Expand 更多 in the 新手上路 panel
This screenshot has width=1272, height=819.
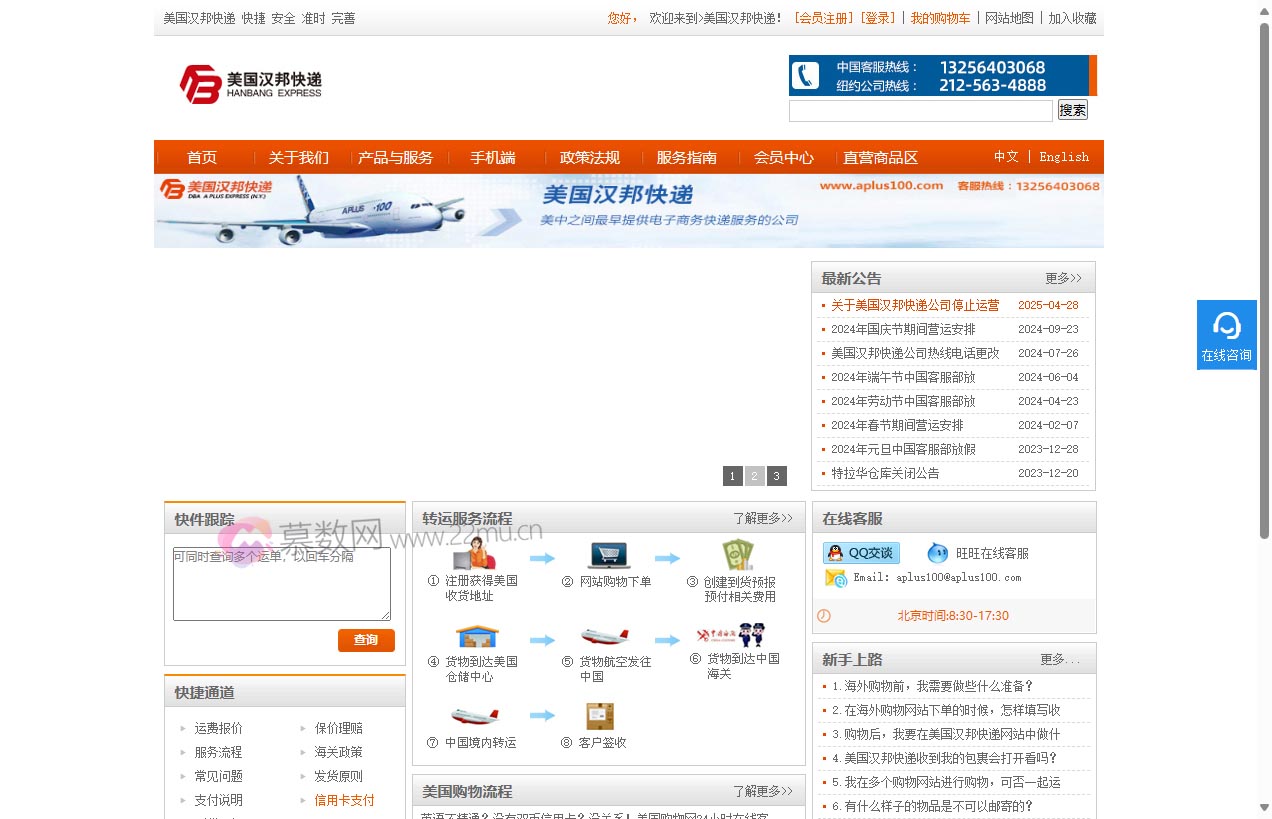1060,660
